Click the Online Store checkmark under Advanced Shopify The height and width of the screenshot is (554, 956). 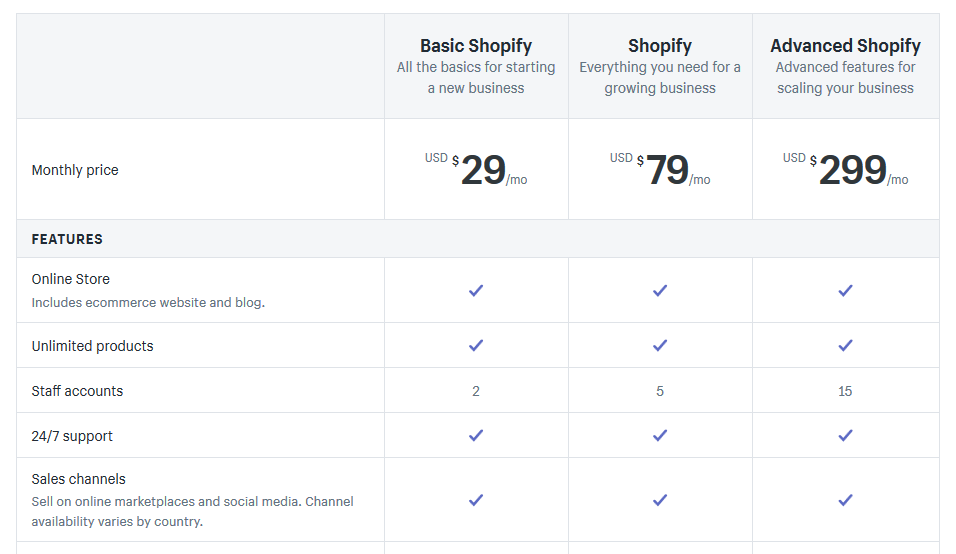(x=845, y=291)
